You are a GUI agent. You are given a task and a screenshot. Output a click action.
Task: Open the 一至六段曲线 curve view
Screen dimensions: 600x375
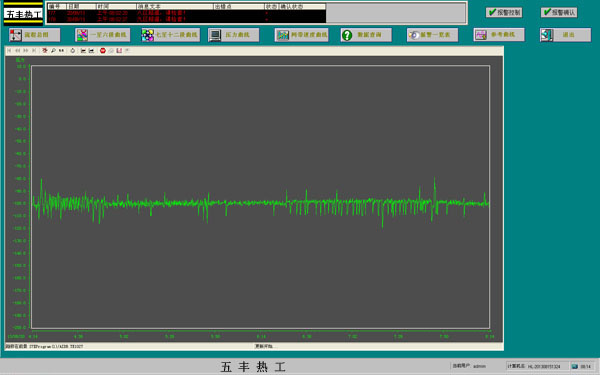pos(103,35)
